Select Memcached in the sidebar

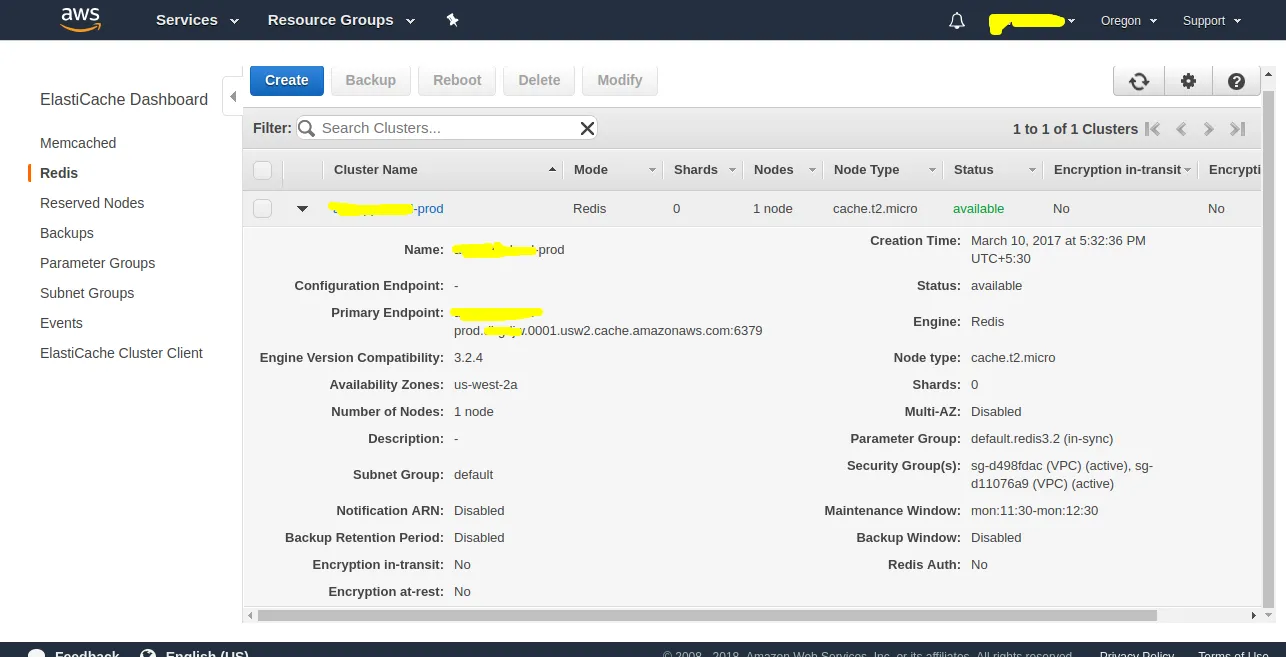coord(78,143)
